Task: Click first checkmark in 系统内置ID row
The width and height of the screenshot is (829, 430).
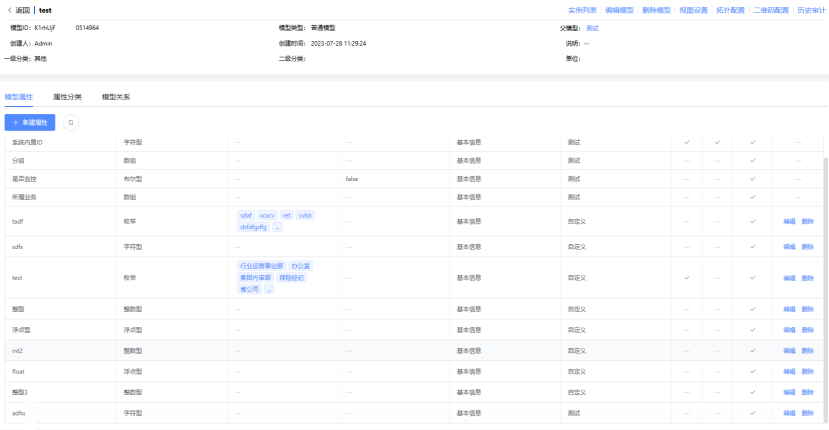Action: pos(687,142)
